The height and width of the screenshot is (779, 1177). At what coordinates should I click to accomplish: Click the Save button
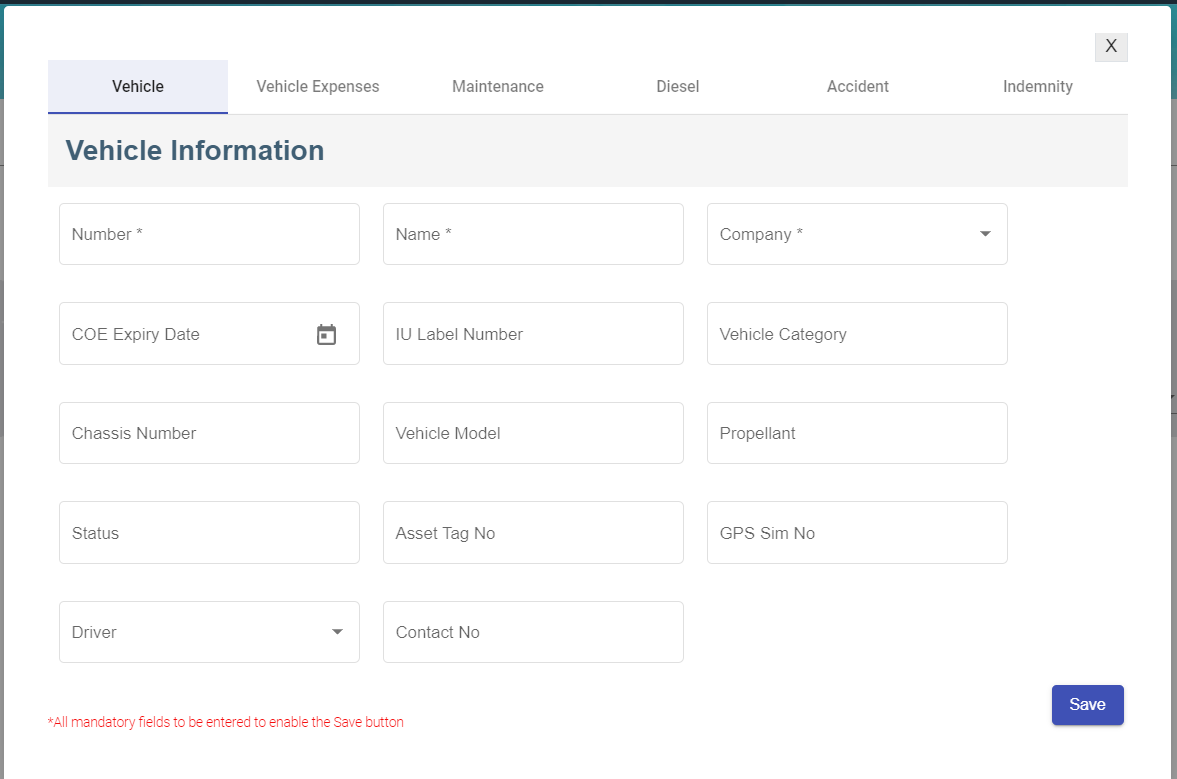point(1087,705)
